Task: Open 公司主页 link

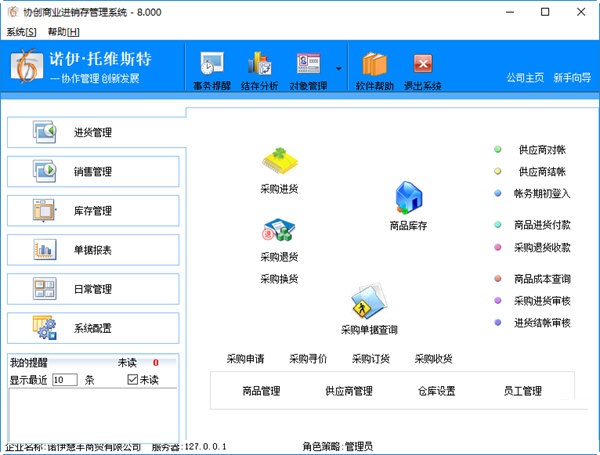Action: click(525, 78)
